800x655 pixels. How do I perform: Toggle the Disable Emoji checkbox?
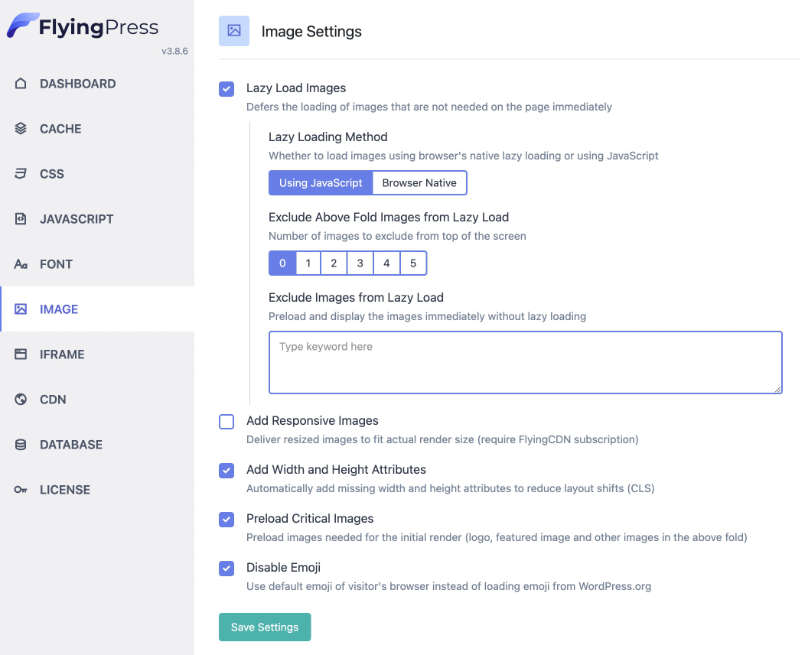coord(227,568)
